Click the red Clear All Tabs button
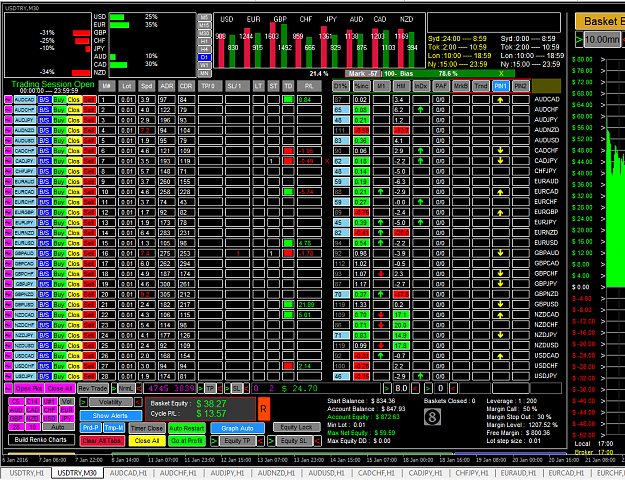This screenshot has height=480, width=625. [x=102, y=441]
